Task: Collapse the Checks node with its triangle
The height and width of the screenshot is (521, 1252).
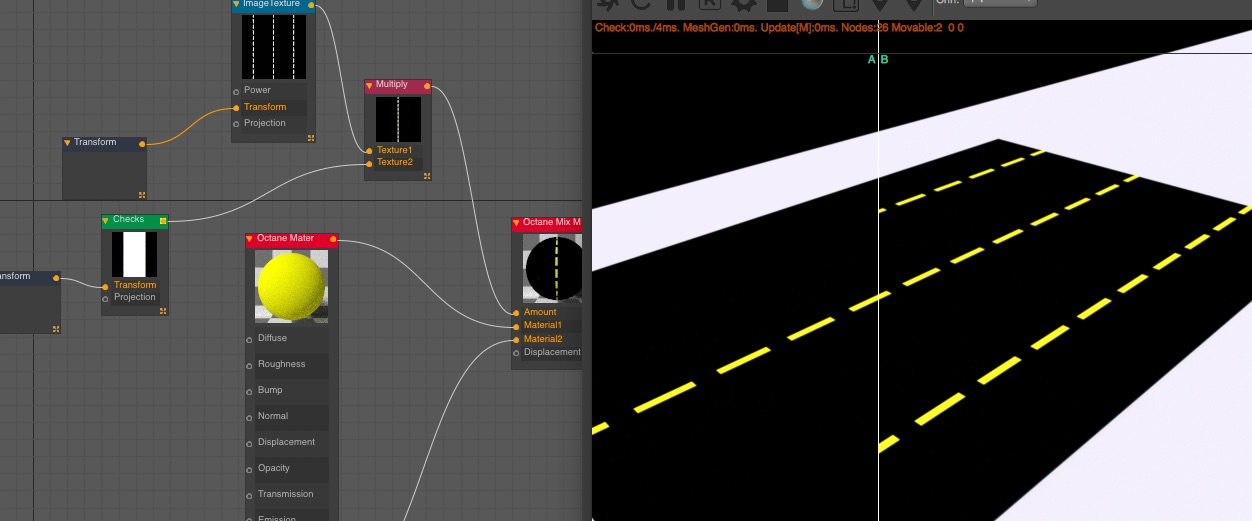Action: tap(106, 220)
